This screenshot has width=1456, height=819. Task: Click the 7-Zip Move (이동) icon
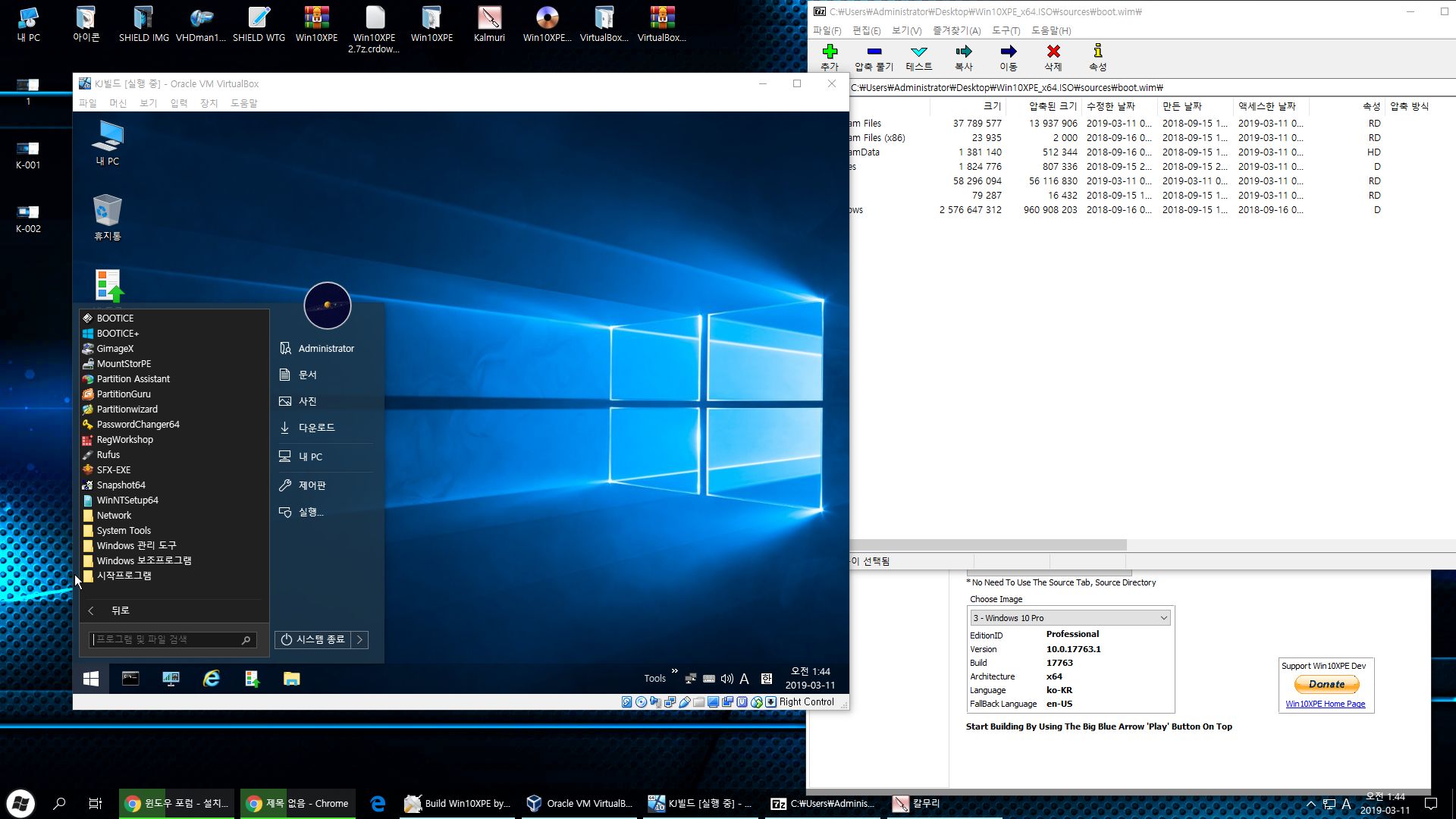click(1008, 52)
